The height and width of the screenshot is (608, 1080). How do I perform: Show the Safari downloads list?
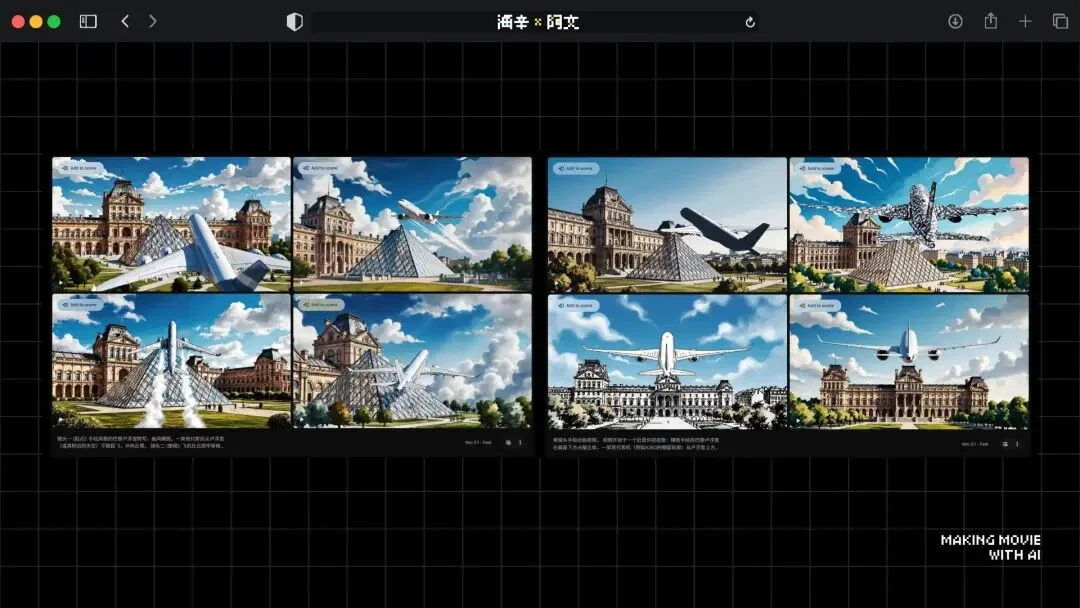[x=955, y=21]
